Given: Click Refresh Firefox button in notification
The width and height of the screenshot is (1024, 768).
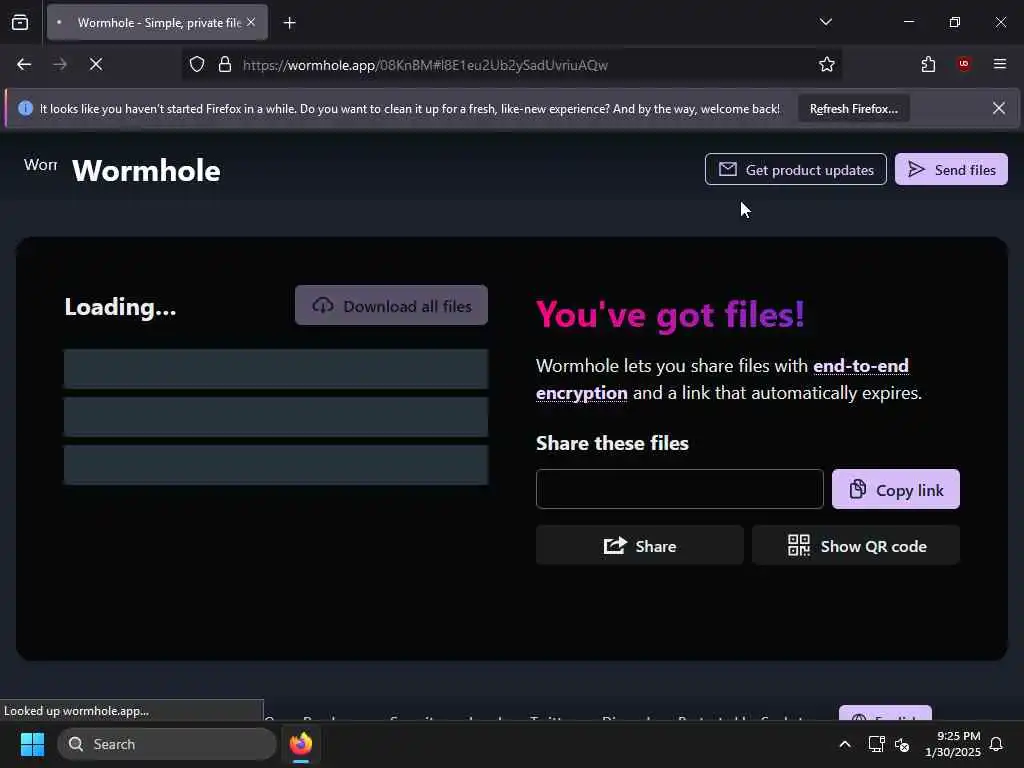Looking at the screenshot, I should [x=854, y=109].
